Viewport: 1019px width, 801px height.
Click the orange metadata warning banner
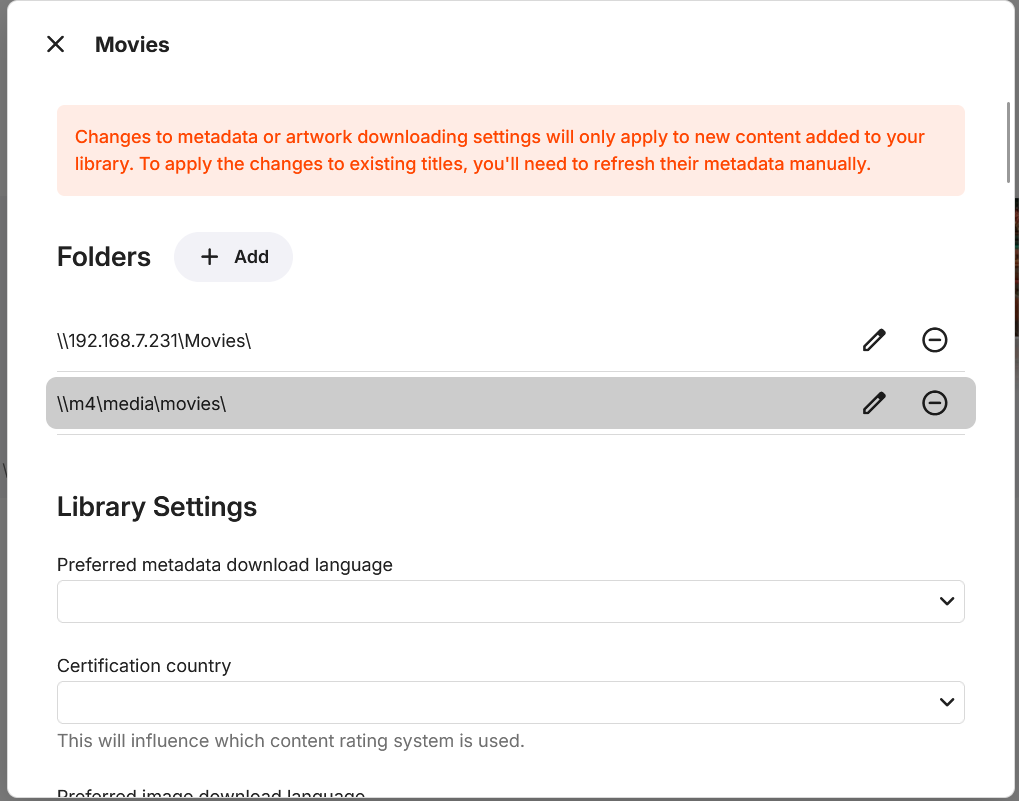click(510, 150)
